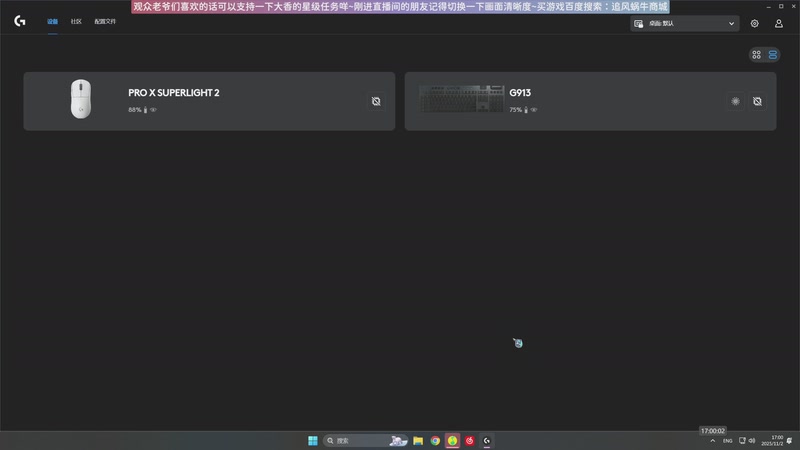Open the red NetEase music taskbar icon
This screenshot has height=450, width=800.
point(470,440)
